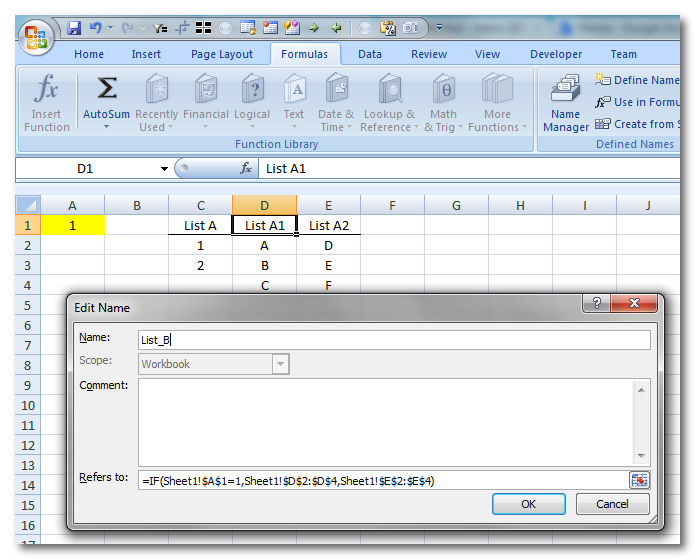
Task: Click the fx button beside the formula bar
Action: pyautogui.click(x=246, y=169)
